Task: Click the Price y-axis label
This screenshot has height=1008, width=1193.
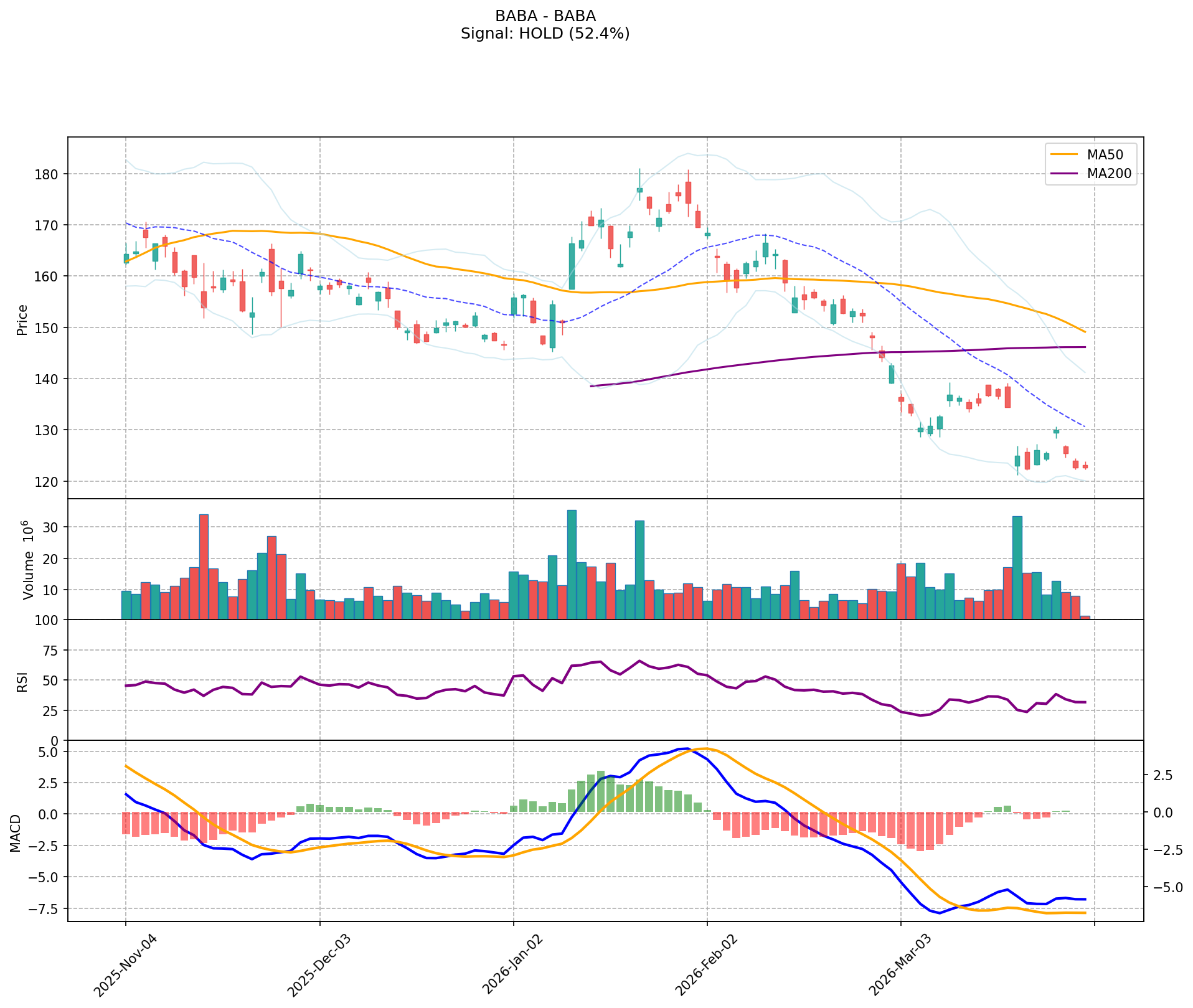Action: pos(22,320)
